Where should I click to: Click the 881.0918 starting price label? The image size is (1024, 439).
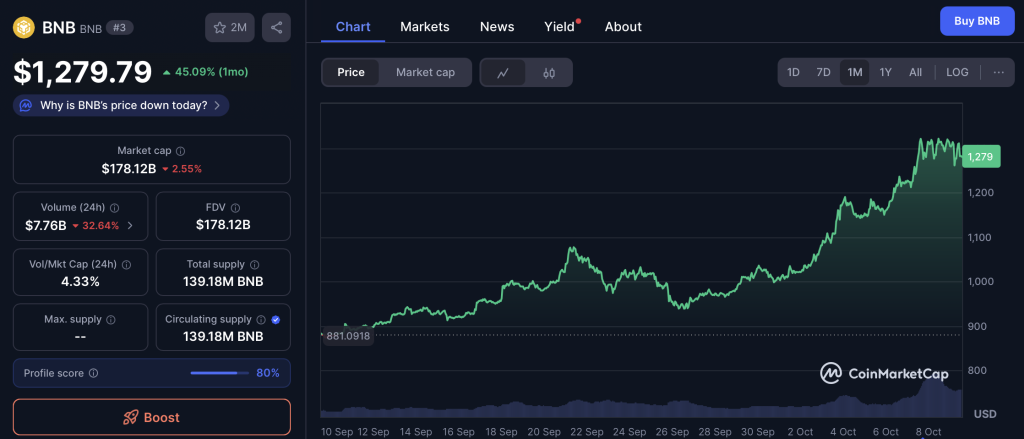[348, 336]
